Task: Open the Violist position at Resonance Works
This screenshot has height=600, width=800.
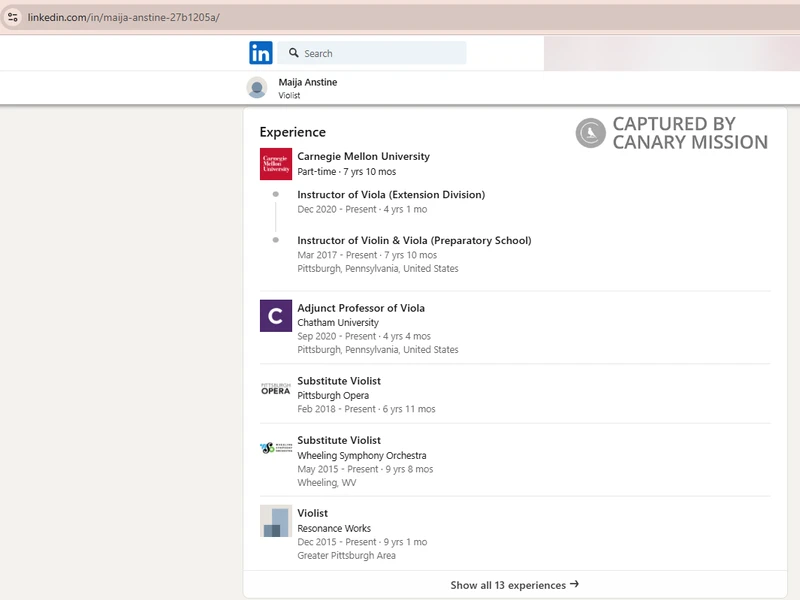Action: (x=312, y=513)
